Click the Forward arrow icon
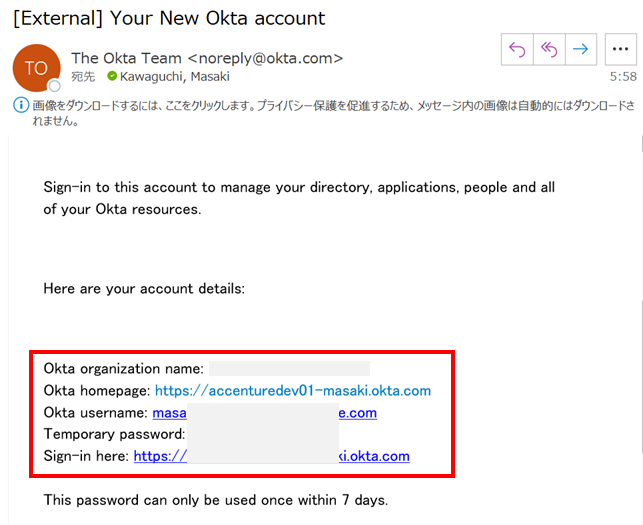Screen dimensions: 643x525 (x=580, y=50)
